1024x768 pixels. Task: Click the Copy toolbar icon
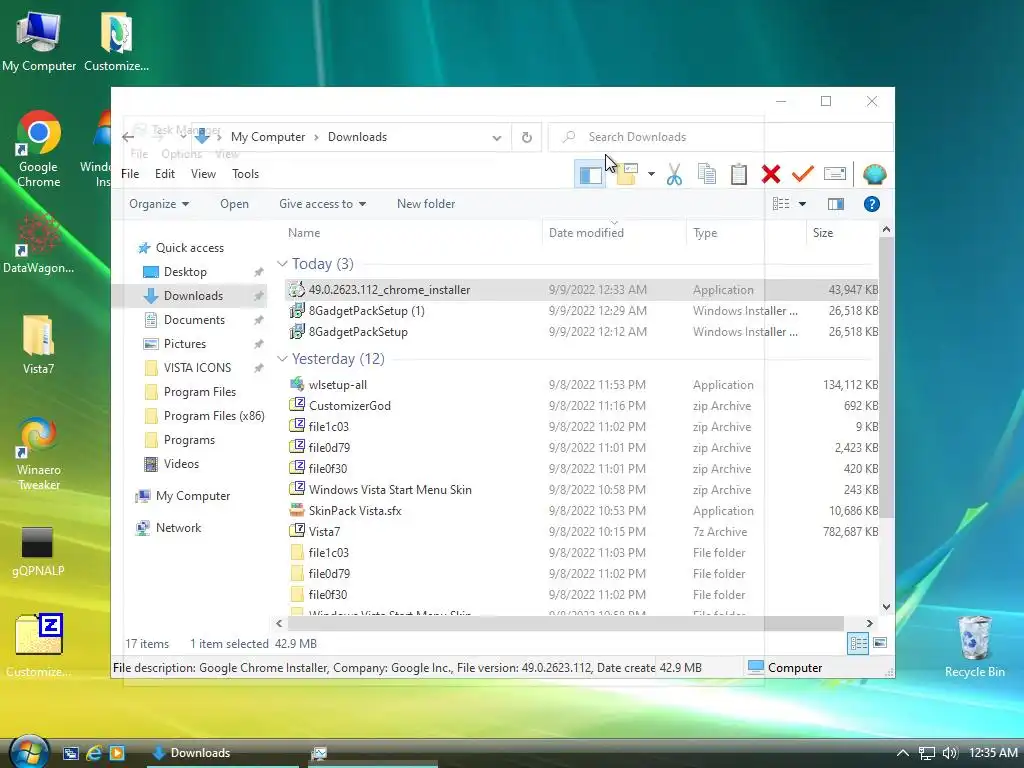pos(707,174)
